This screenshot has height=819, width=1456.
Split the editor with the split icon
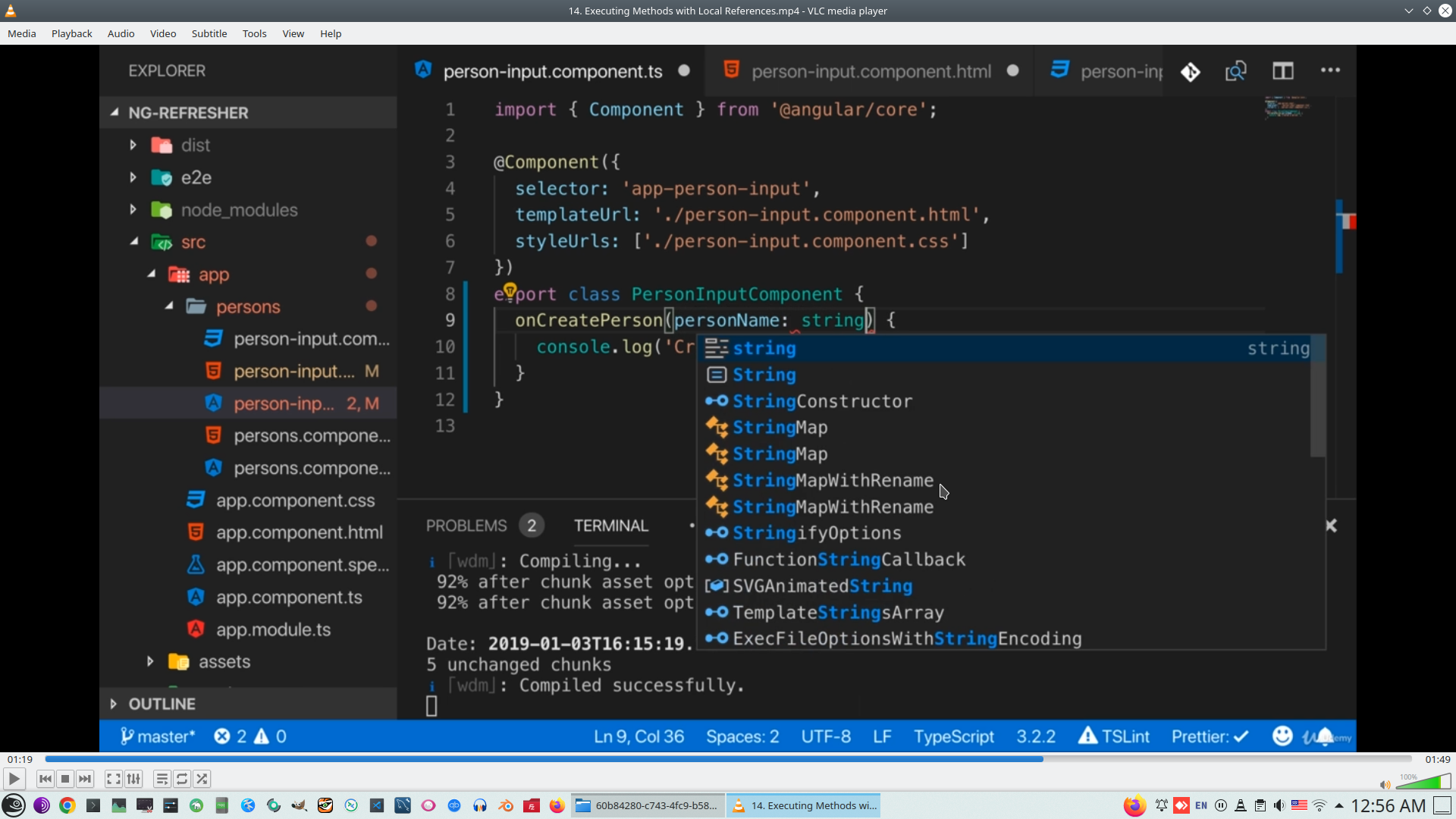pos(1284,71)
